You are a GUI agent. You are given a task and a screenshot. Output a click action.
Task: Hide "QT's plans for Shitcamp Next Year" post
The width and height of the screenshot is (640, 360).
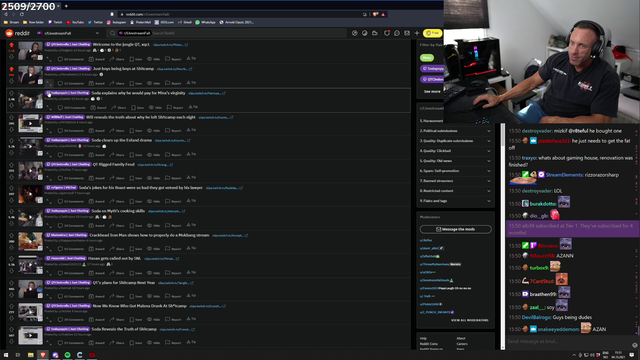(x=153, y=296)
